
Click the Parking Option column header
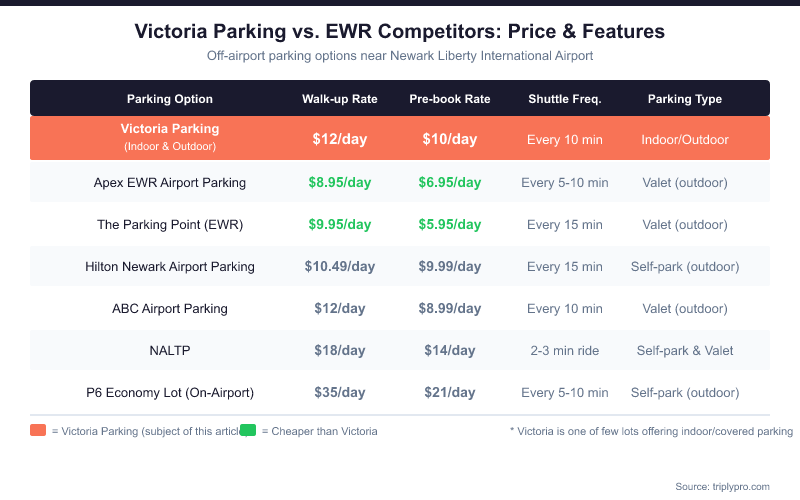coord(169,99)
